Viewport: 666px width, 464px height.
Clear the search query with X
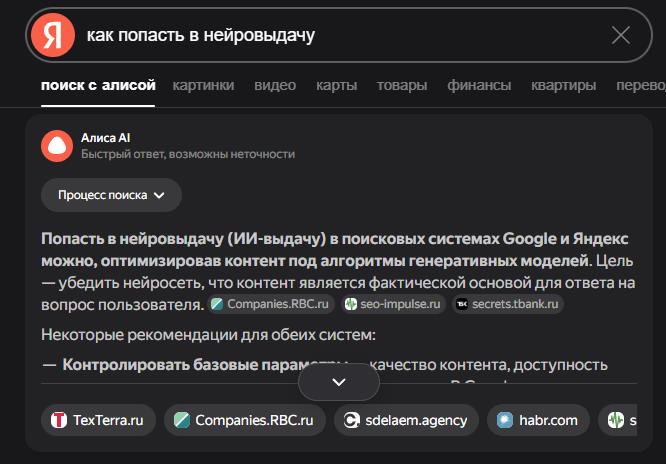click(x=621, y=35)
